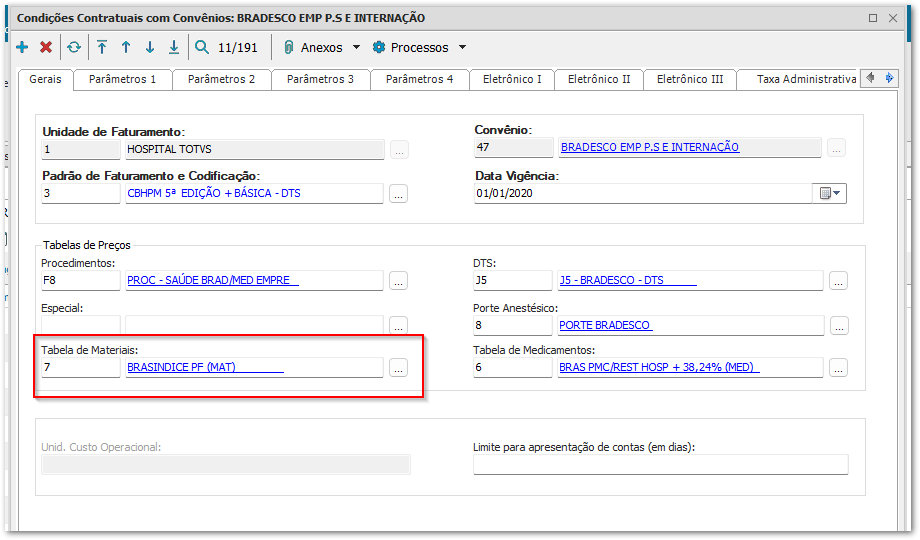Click the Especial description field

pyautogui.click(x=254, y=325)
